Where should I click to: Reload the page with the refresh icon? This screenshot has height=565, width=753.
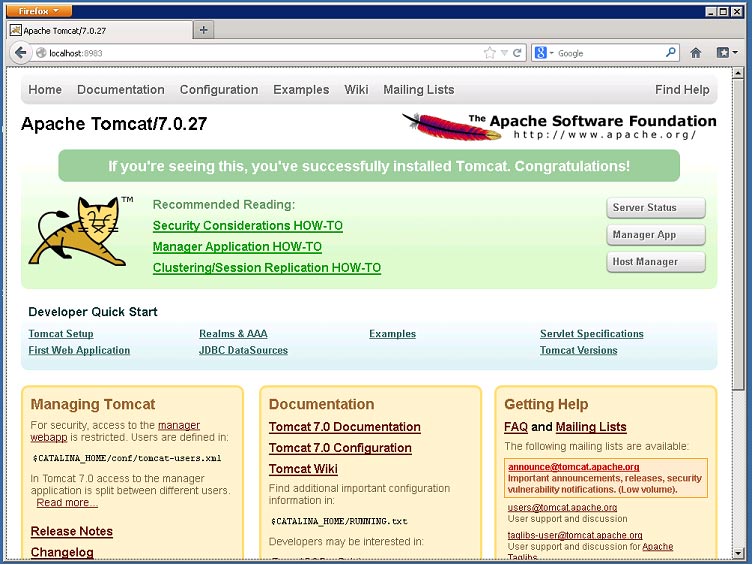tap(517, 53)
